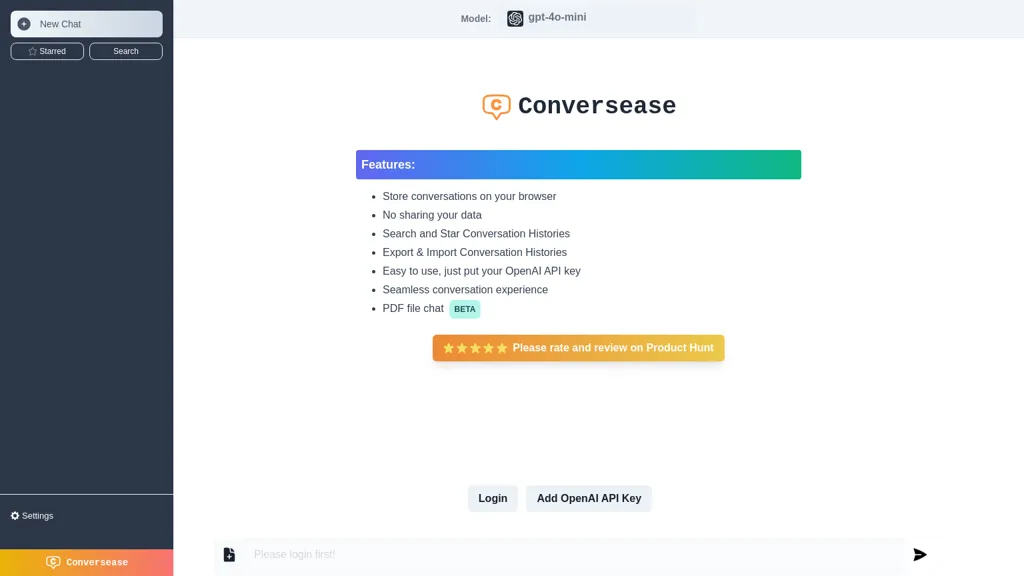Click 'Store conversations on your browser' text
This screenshot has width=1024, height=576.
(469, 197)
